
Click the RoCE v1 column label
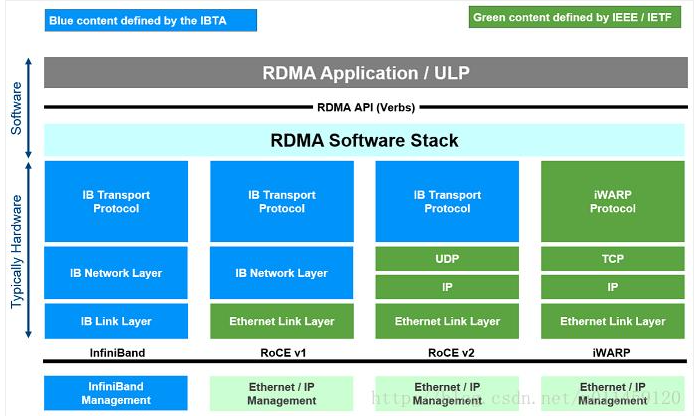[x=283, y=353]
